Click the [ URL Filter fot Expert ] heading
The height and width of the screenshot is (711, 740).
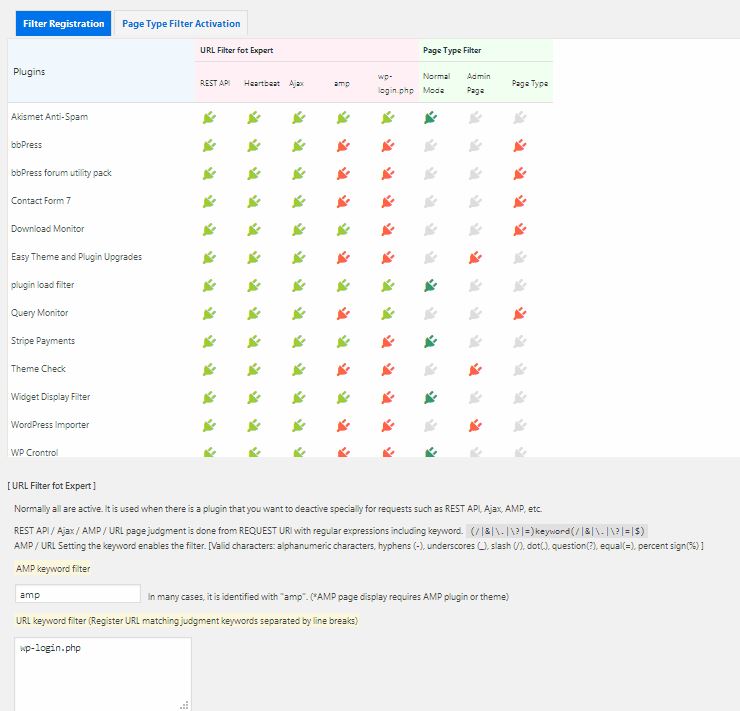pos(51,485)
